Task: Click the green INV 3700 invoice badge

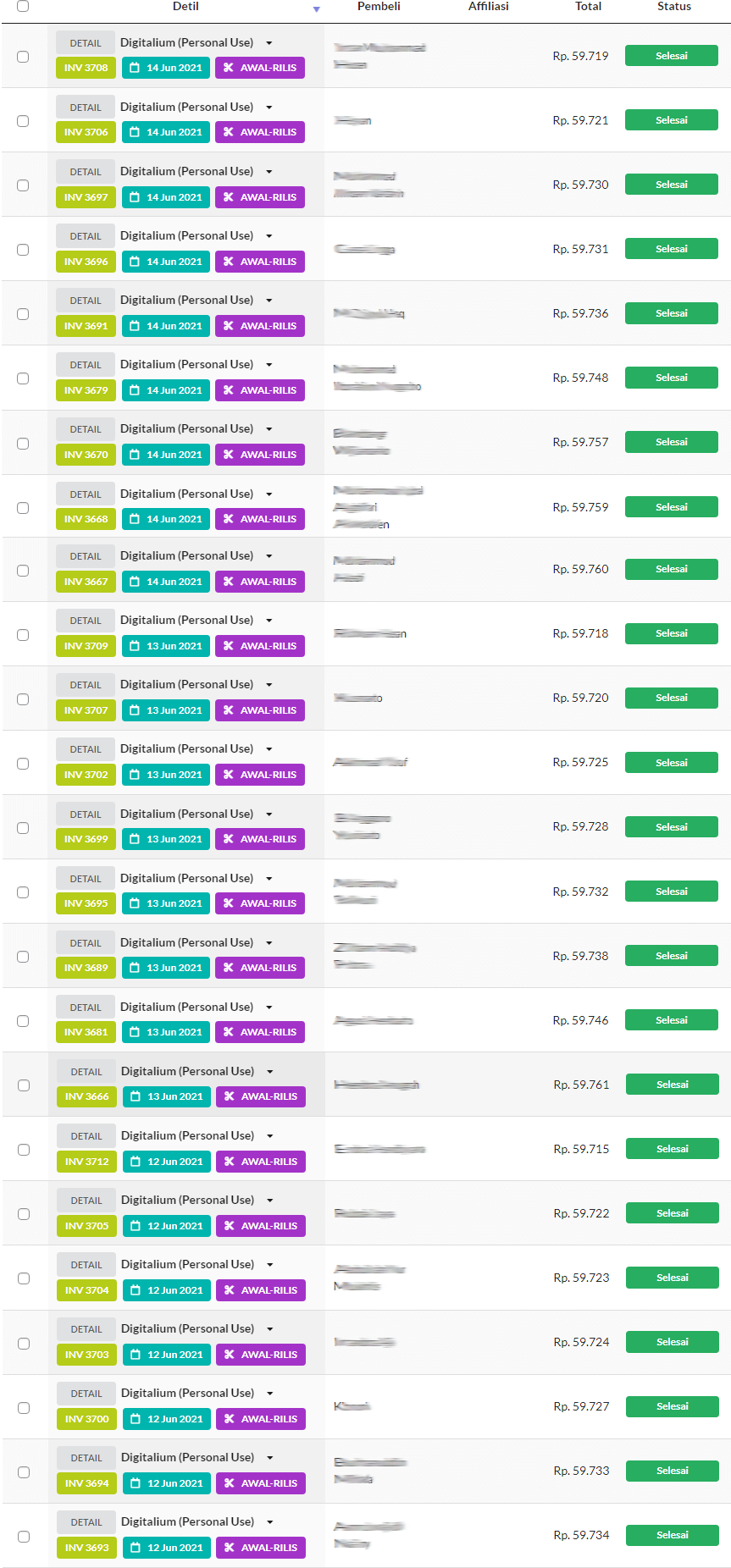Action: click(86, 1419)
